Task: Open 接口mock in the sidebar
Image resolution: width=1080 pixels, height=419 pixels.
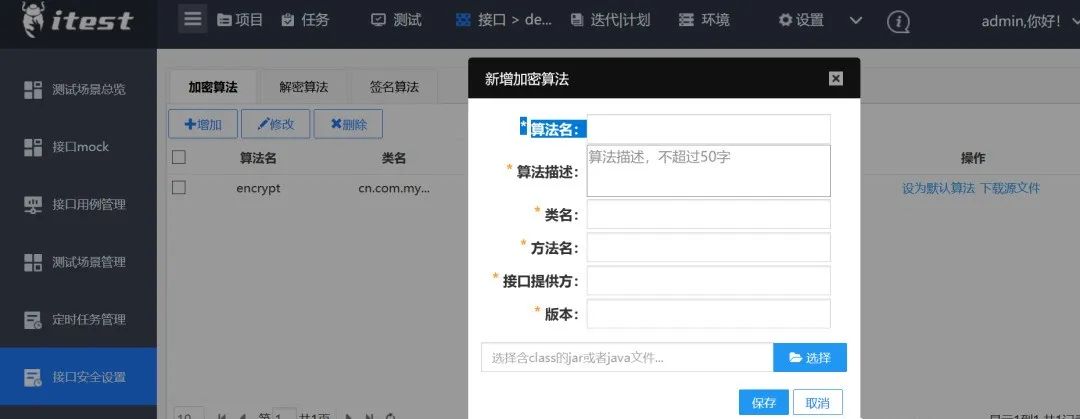Action: (79, 147)
